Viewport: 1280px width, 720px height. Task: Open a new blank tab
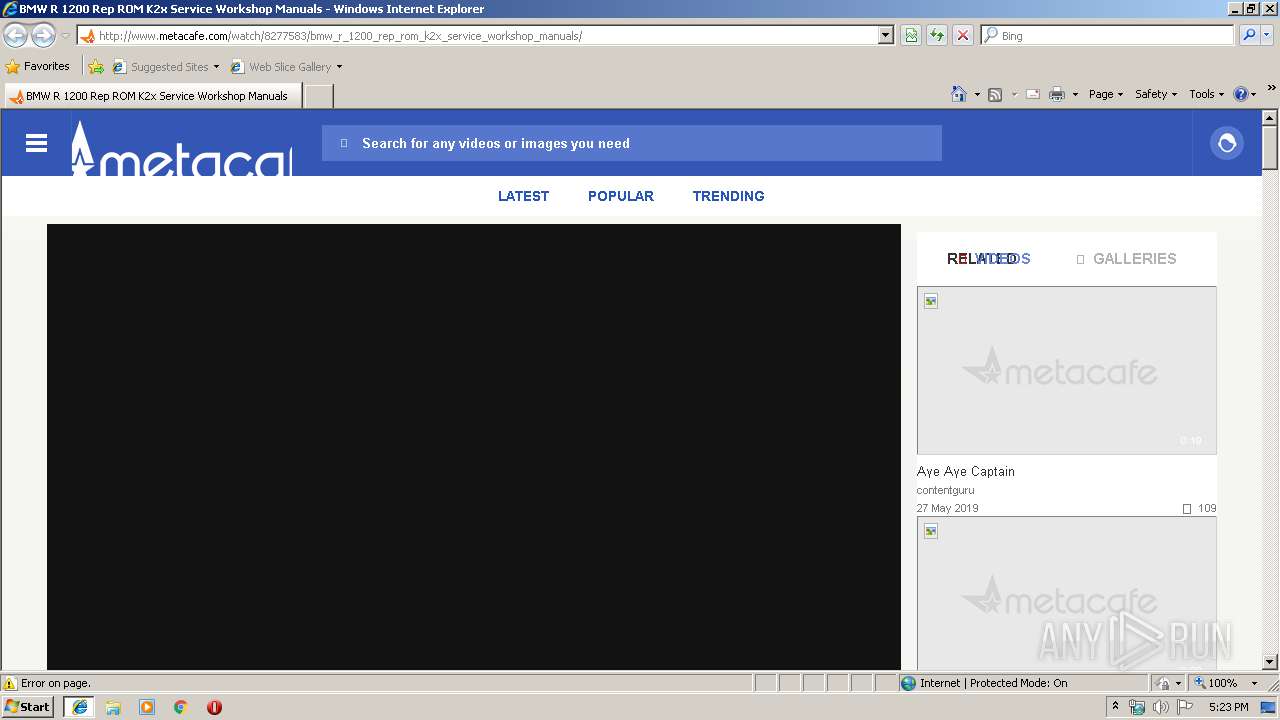318,96
